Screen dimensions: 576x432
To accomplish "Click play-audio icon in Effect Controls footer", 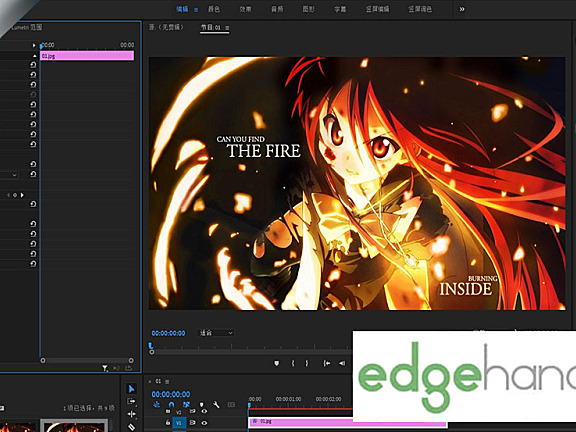I will click(116, 368).
